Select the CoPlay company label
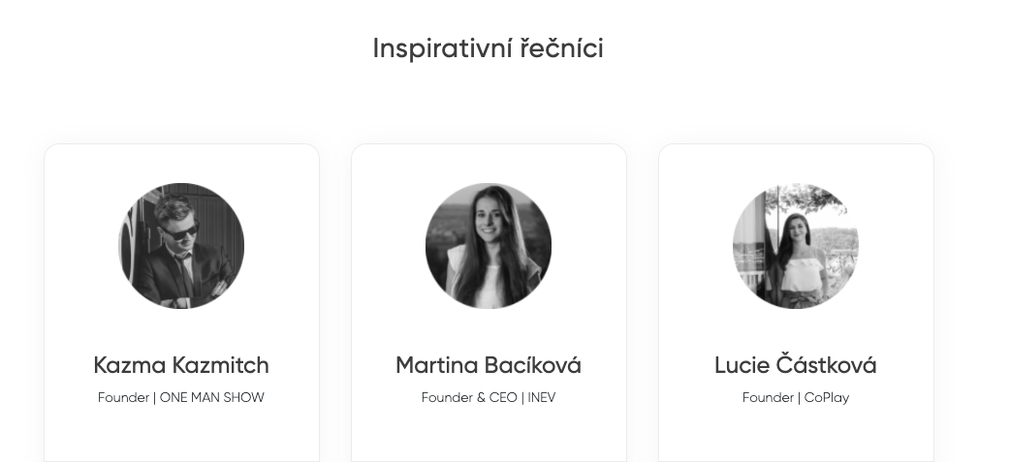 (x=826, y=398)
